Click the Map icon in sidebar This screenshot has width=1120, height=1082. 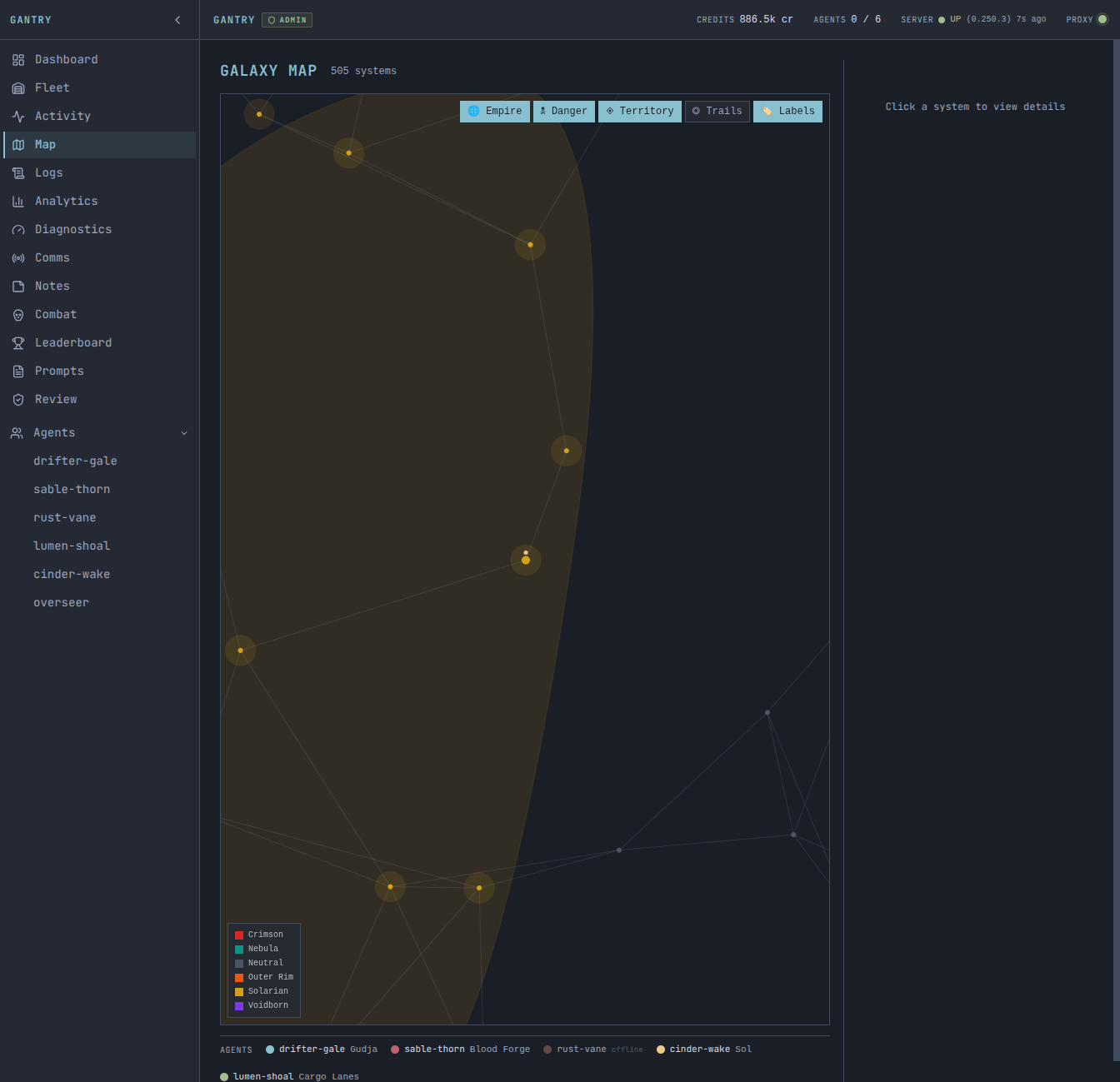pos(18,145)
